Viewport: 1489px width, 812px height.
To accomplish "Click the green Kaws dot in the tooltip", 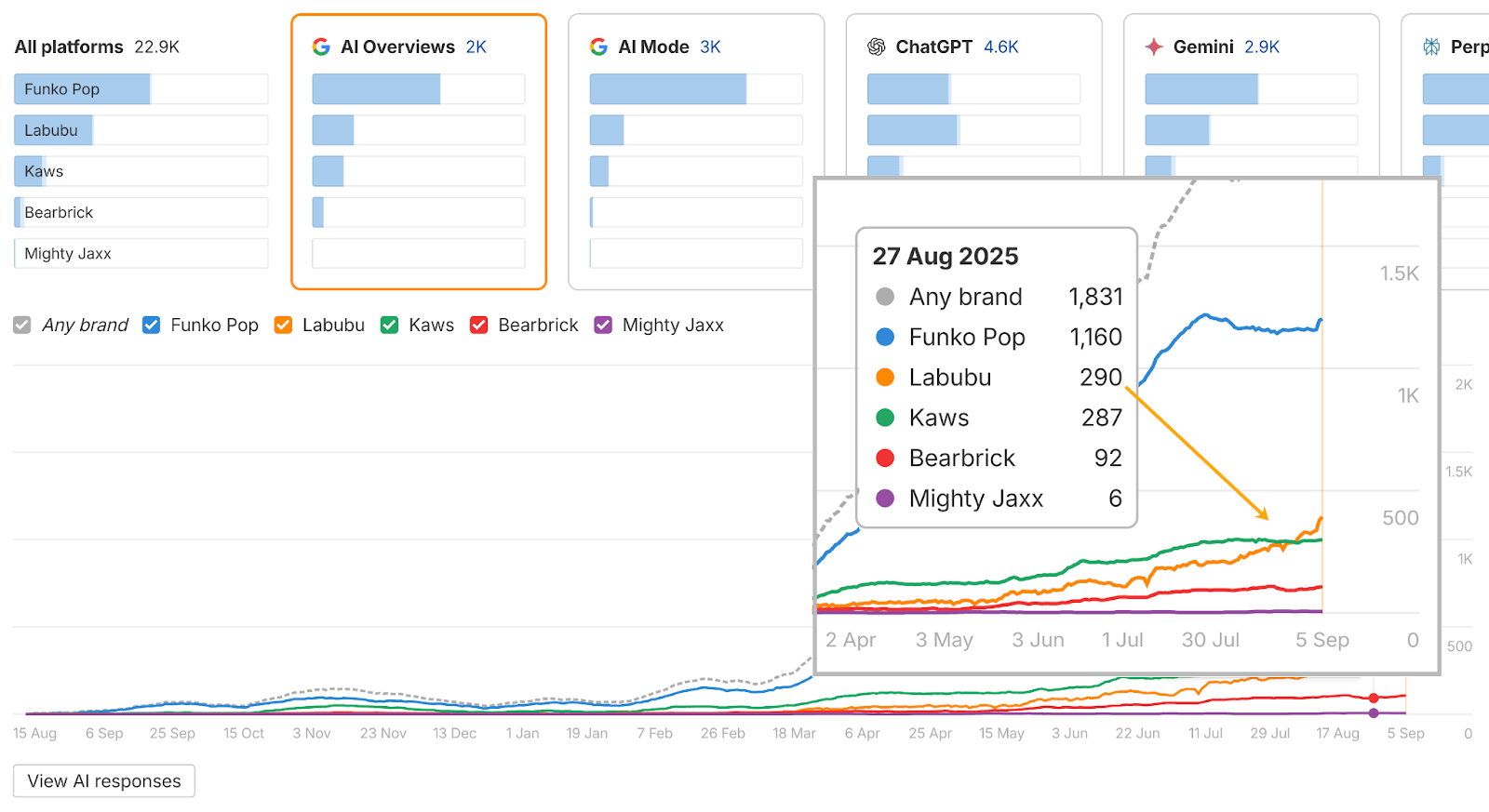I will coord(885,418).
